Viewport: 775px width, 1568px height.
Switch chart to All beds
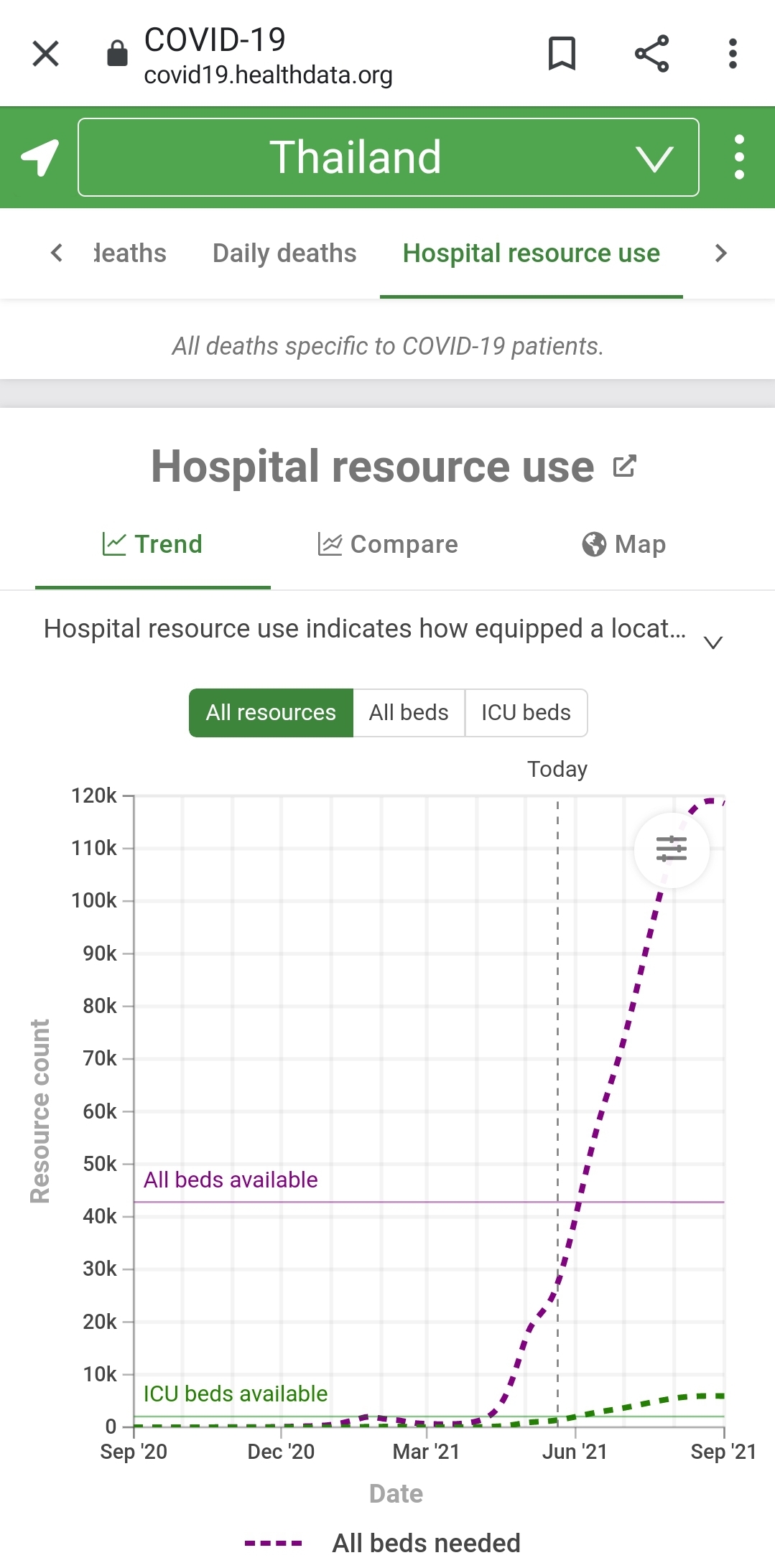[409, 712]
